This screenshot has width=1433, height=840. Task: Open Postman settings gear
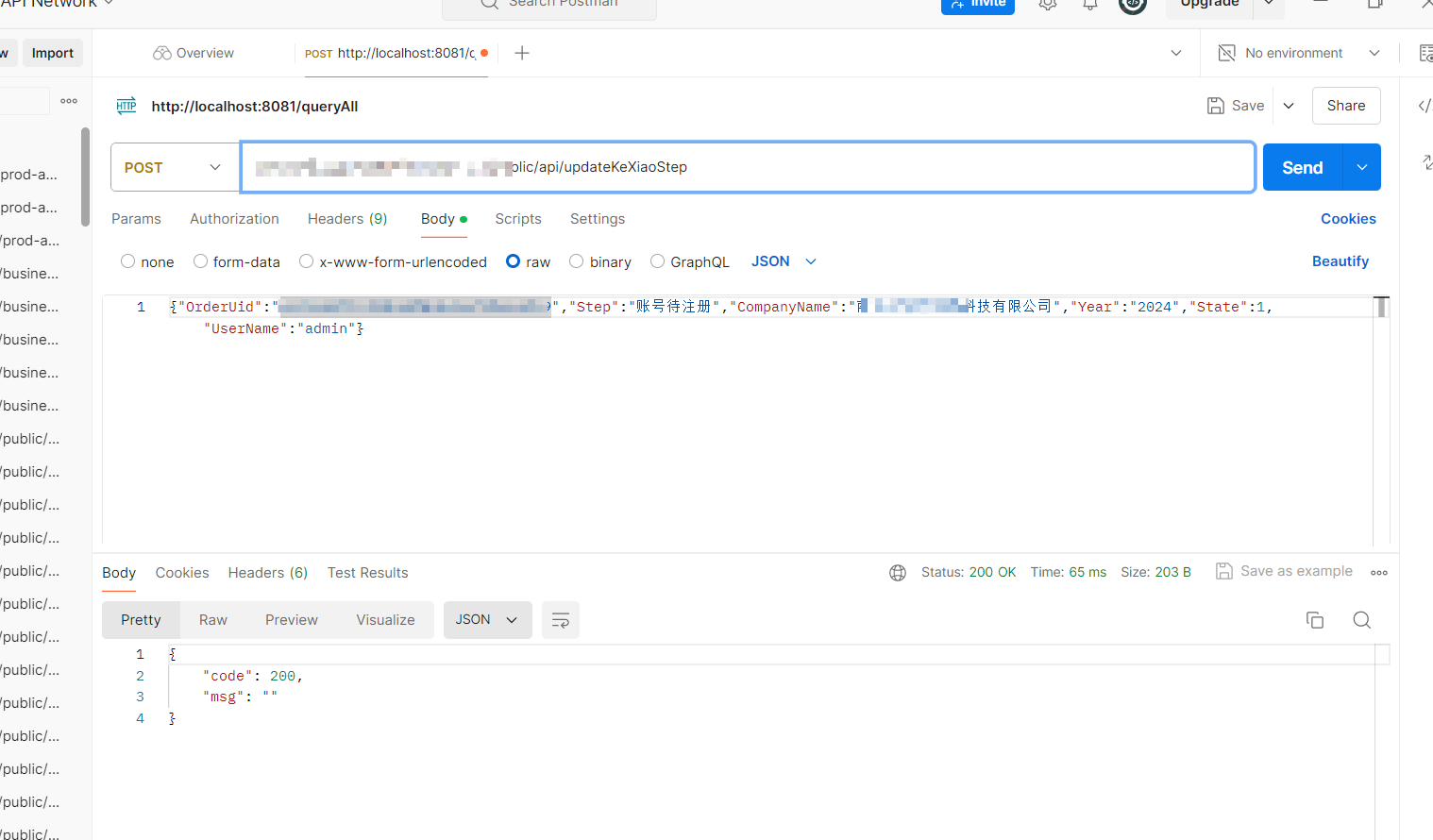click(x=1047, y=5)
